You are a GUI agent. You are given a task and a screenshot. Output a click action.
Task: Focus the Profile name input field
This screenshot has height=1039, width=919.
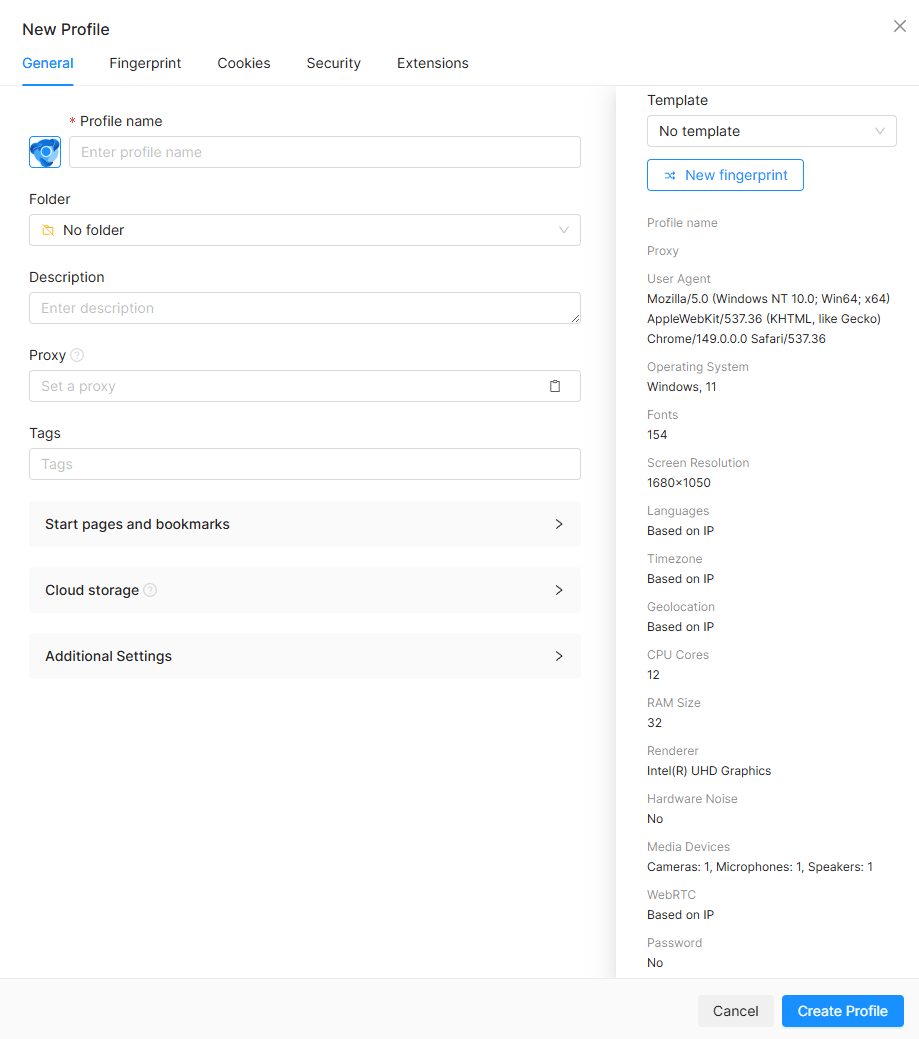[325, 152]
